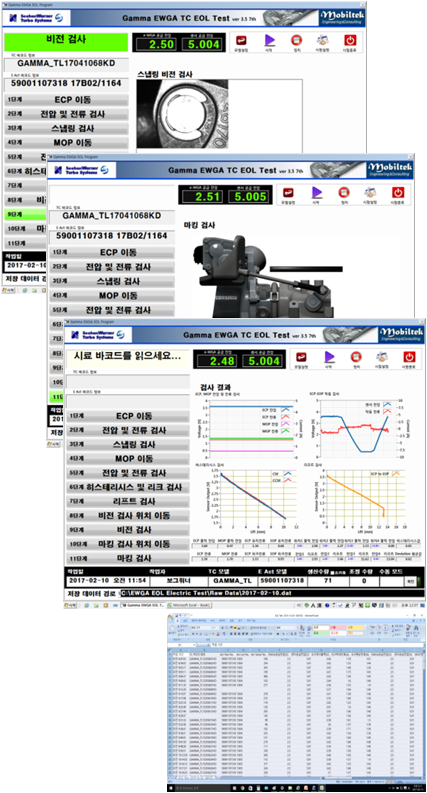The width and height of the screenshot is (427, 793).
Task: Click the 시험종료 power icon in the 비전 검사 window
Action: pos(350,41)
